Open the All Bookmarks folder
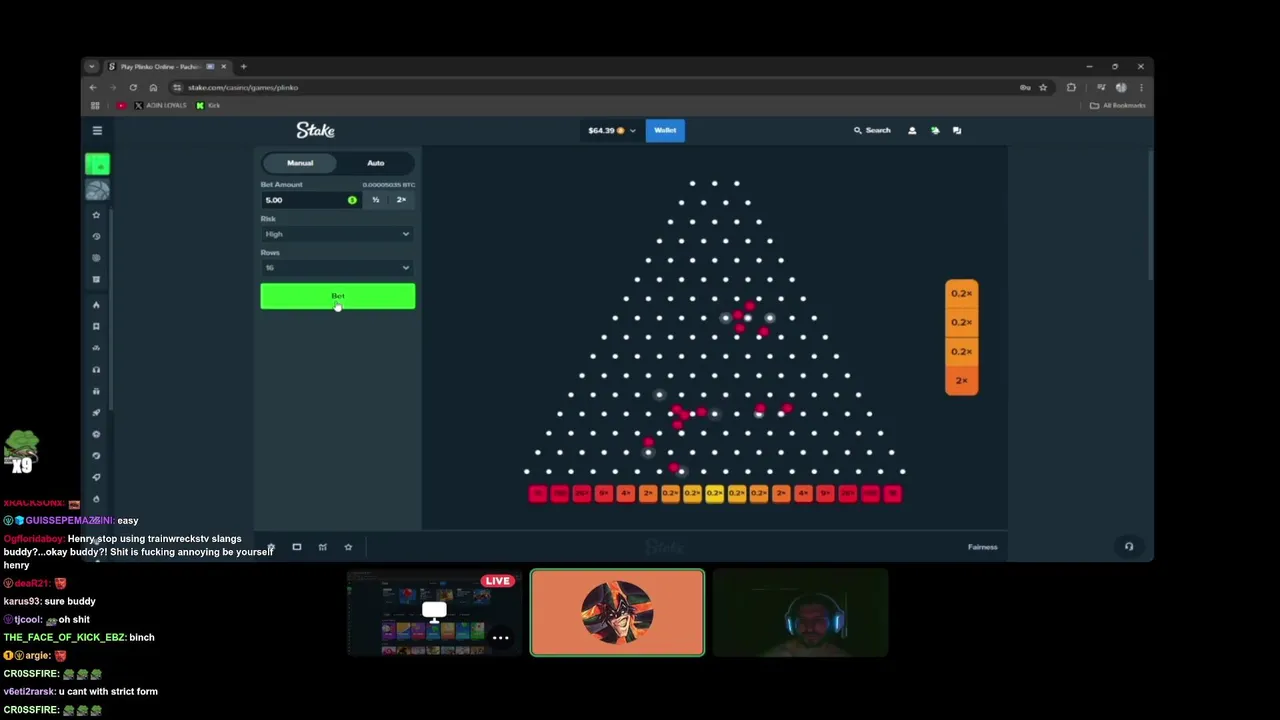1280x720 pixels. [1117, 105]
